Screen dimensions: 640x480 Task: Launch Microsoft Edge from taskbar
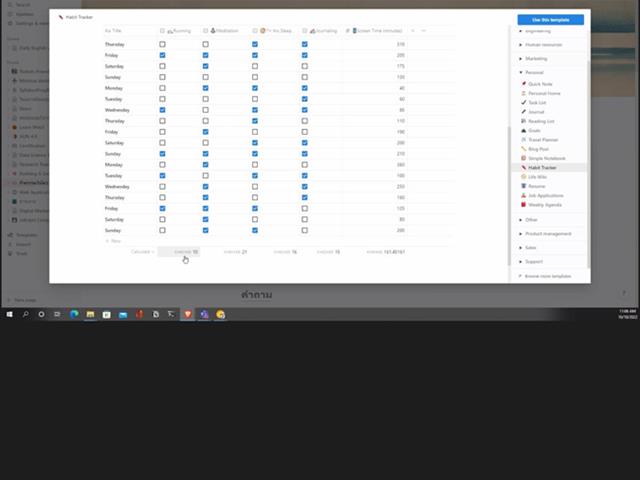(x=74, y=314)
